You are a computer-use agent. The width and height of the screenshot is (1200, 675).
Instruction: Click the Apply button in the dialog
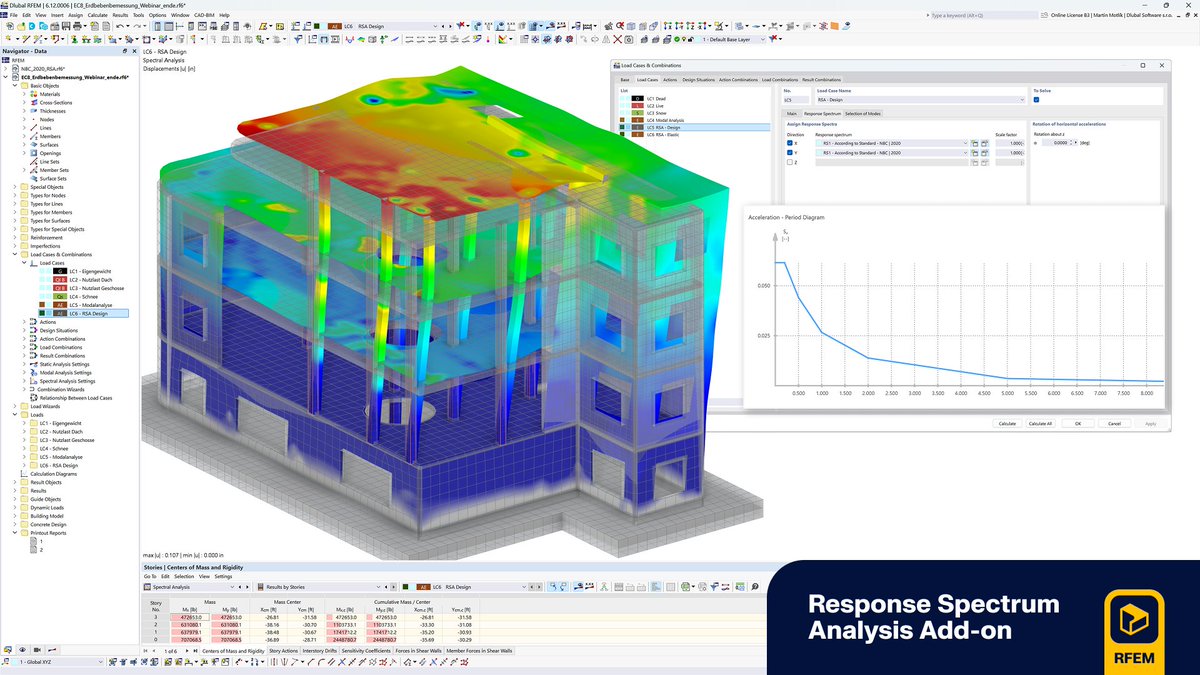point(1150,423)
